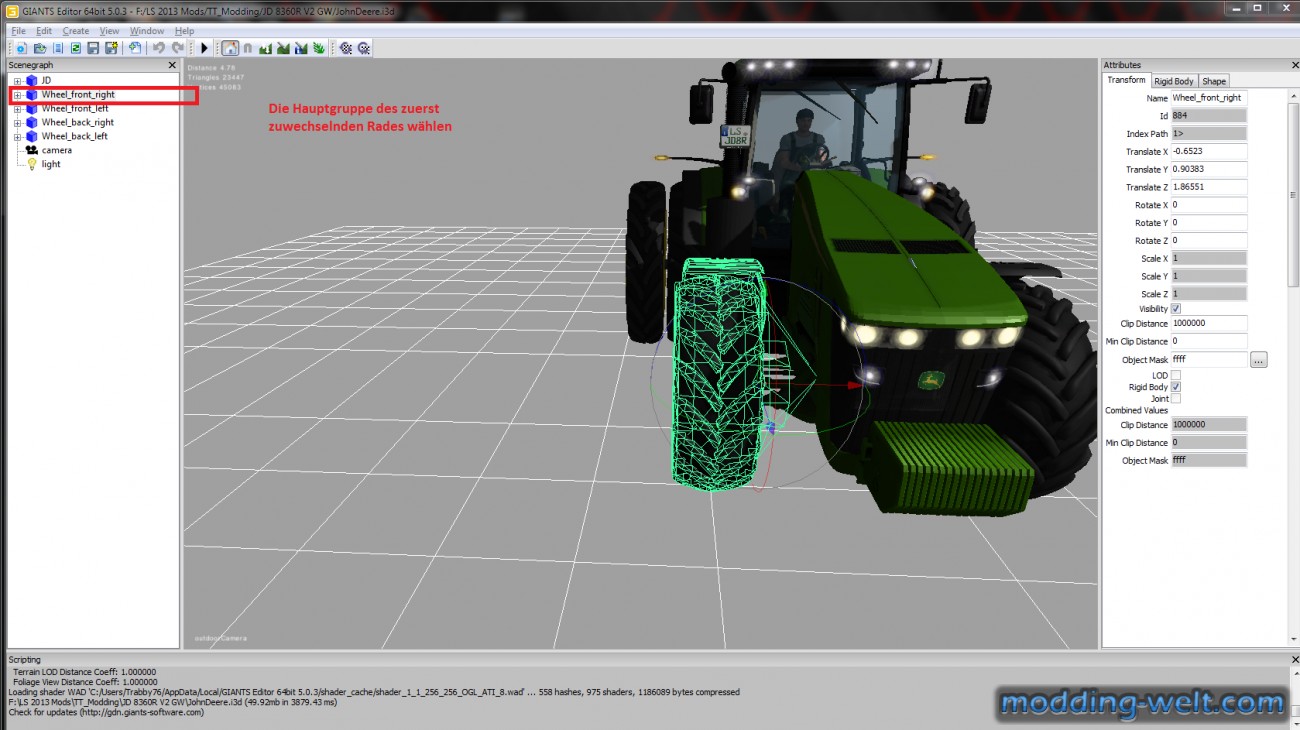
Task: Toggle the house-shaped navigation mode icon
Action: pos(230,48)
